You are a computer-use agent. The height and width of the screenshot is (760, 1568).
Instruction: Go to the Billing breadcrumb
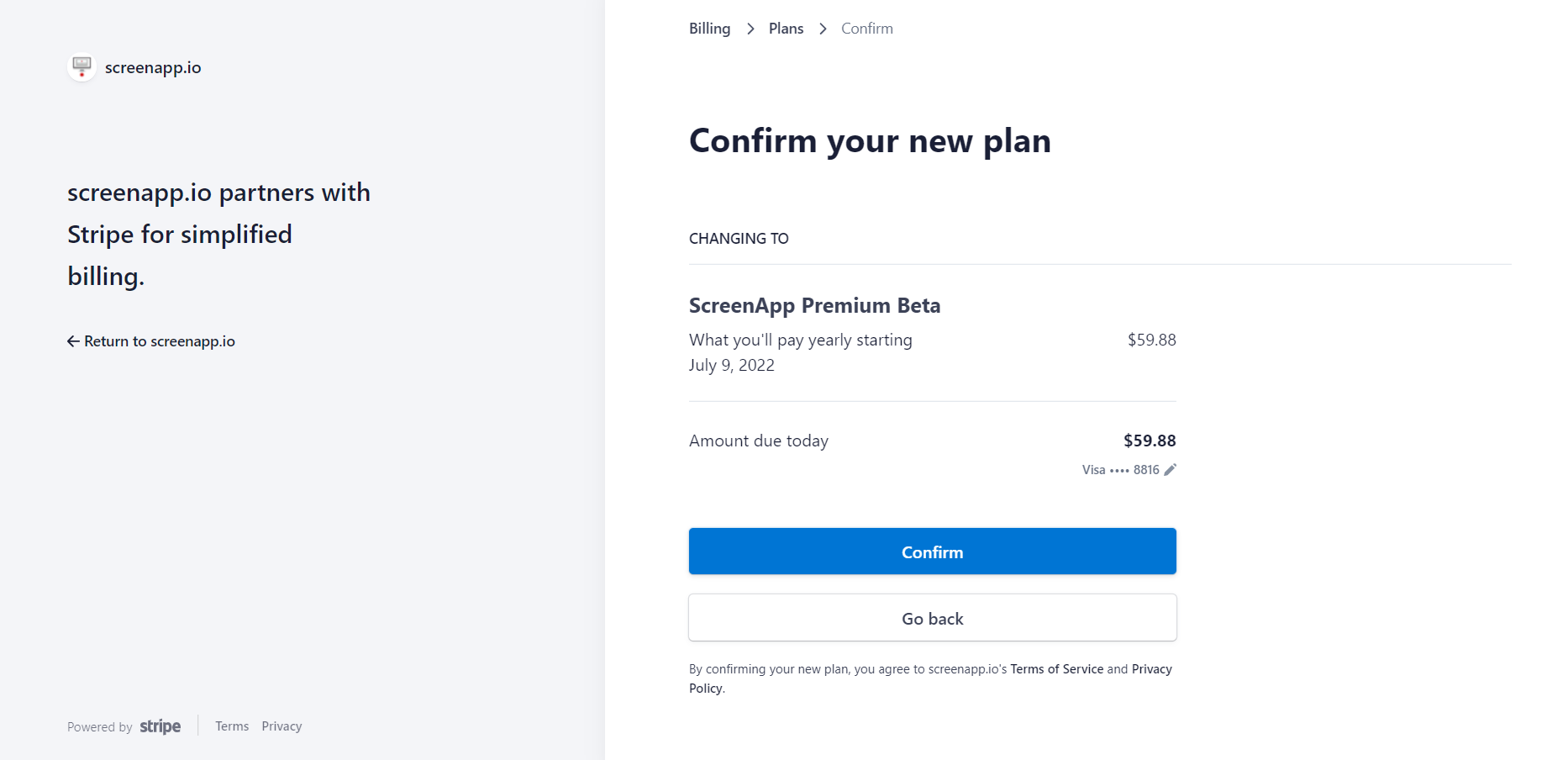(709, 29)
